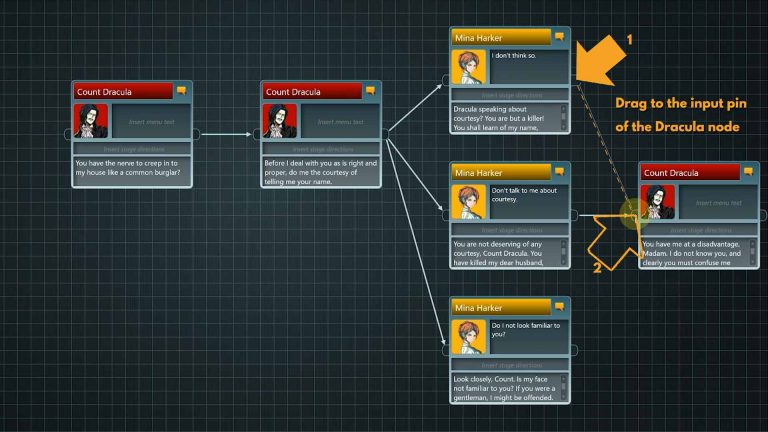Click empty menu text field in 'at a disadvantage' node
The image size is (768, 432).
click(719, 202)
